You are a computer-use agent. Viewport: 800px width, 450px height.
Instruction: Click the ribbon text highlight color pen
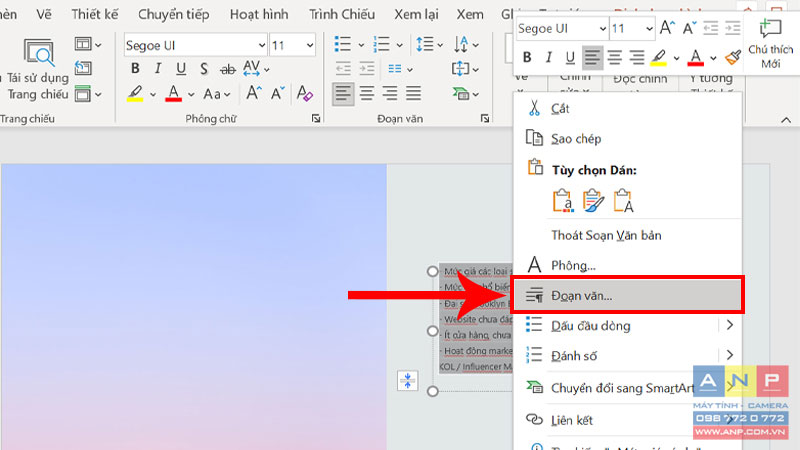[135, 94]
